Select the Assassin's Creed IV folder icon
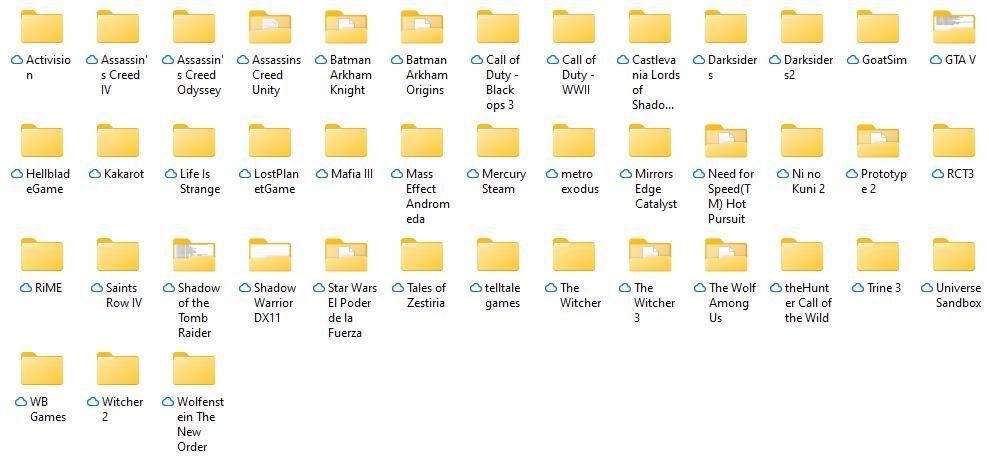989x466 pixels. click(x=118, y=27)
